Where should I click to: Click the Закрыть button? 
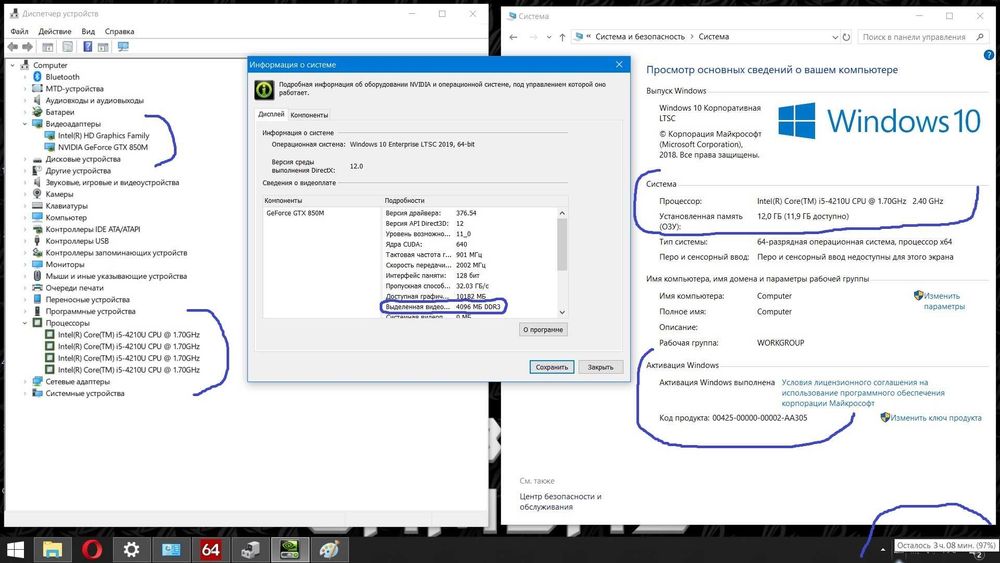pos(600,367)
